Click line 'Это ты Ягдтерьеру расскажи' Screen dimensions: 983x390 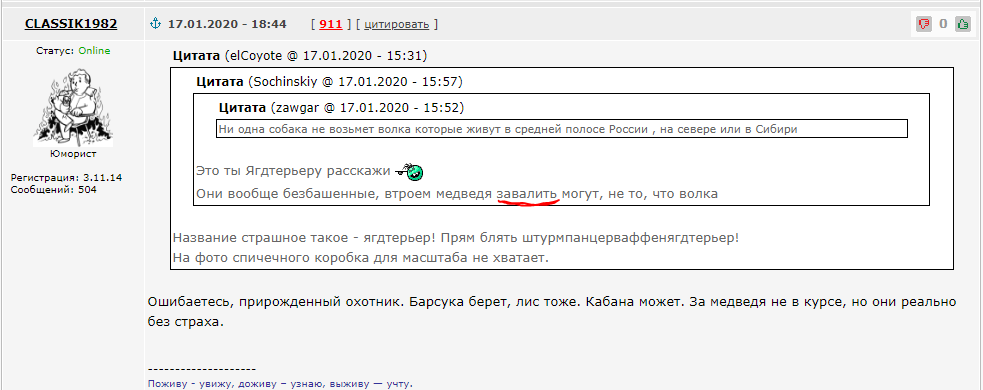293,171
